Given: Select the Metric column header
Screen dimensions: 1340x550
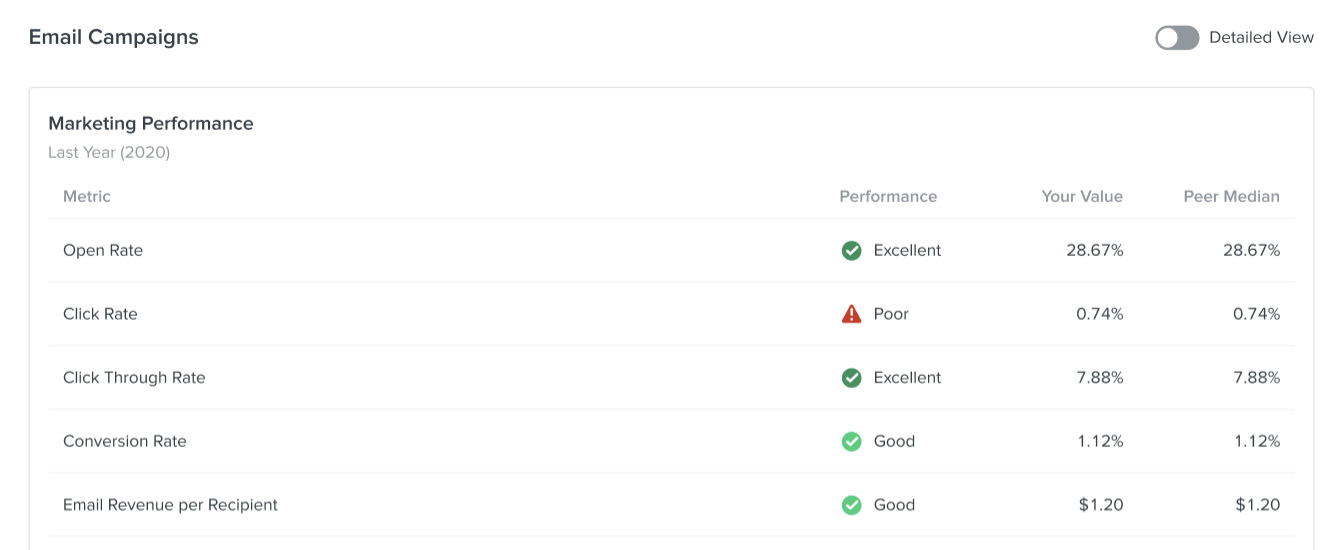Looking at the screenshot, I should click(x=87, y=196).
